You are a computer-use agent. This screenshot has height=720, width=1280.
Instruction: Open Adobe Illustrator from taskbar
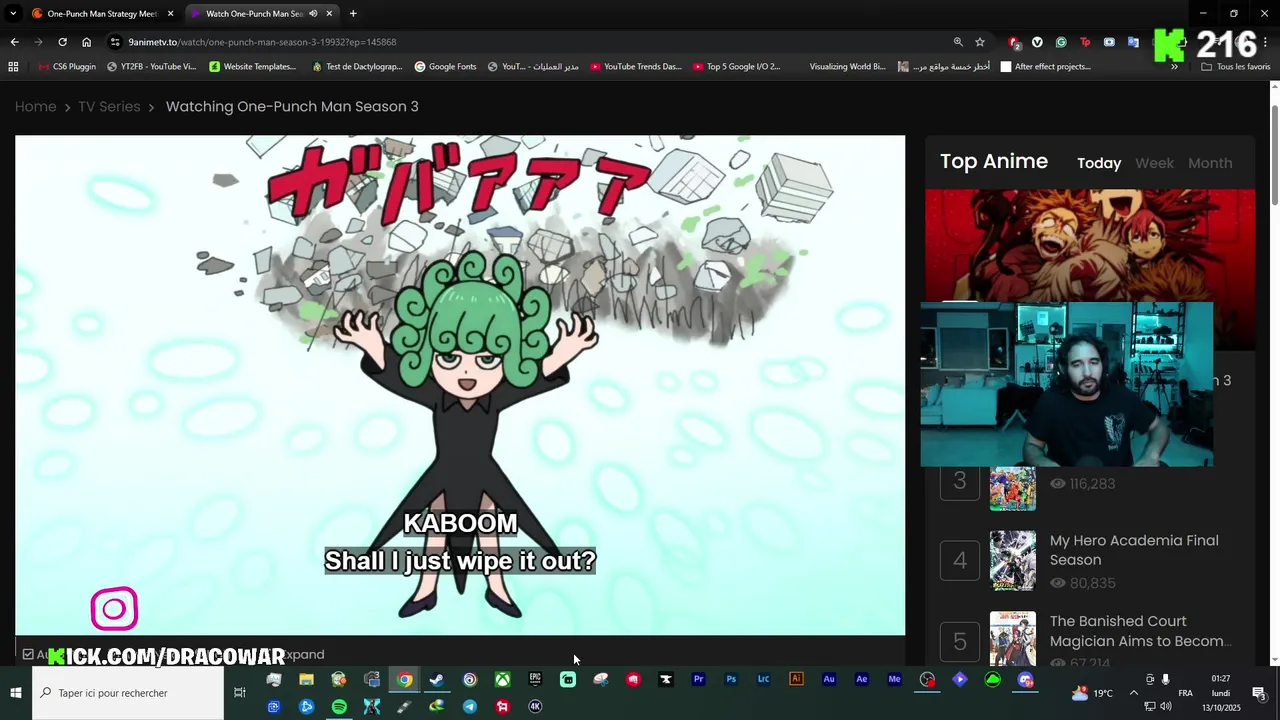(796, 680)
